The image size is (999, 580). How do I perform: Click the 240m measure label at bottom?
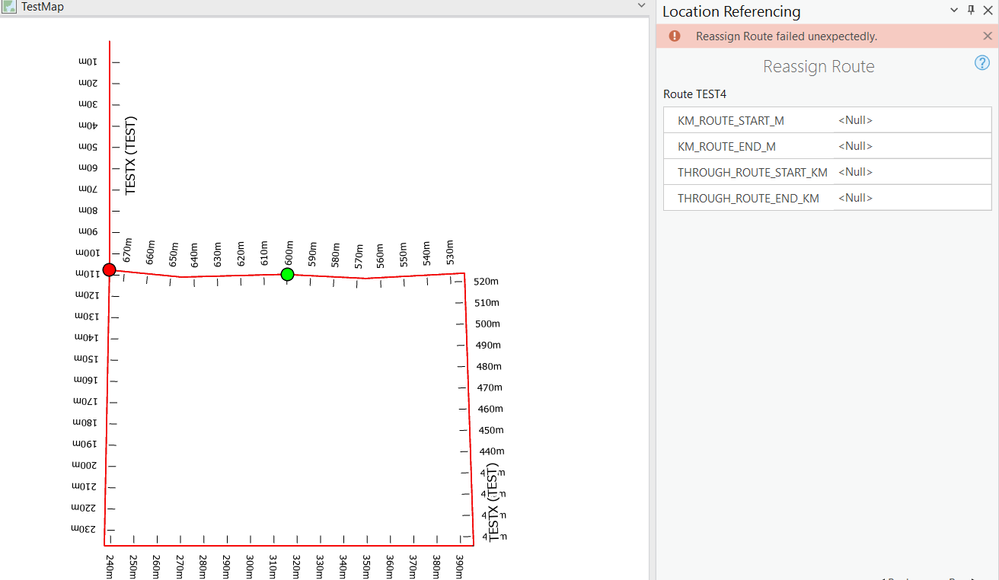pos(110,567)
